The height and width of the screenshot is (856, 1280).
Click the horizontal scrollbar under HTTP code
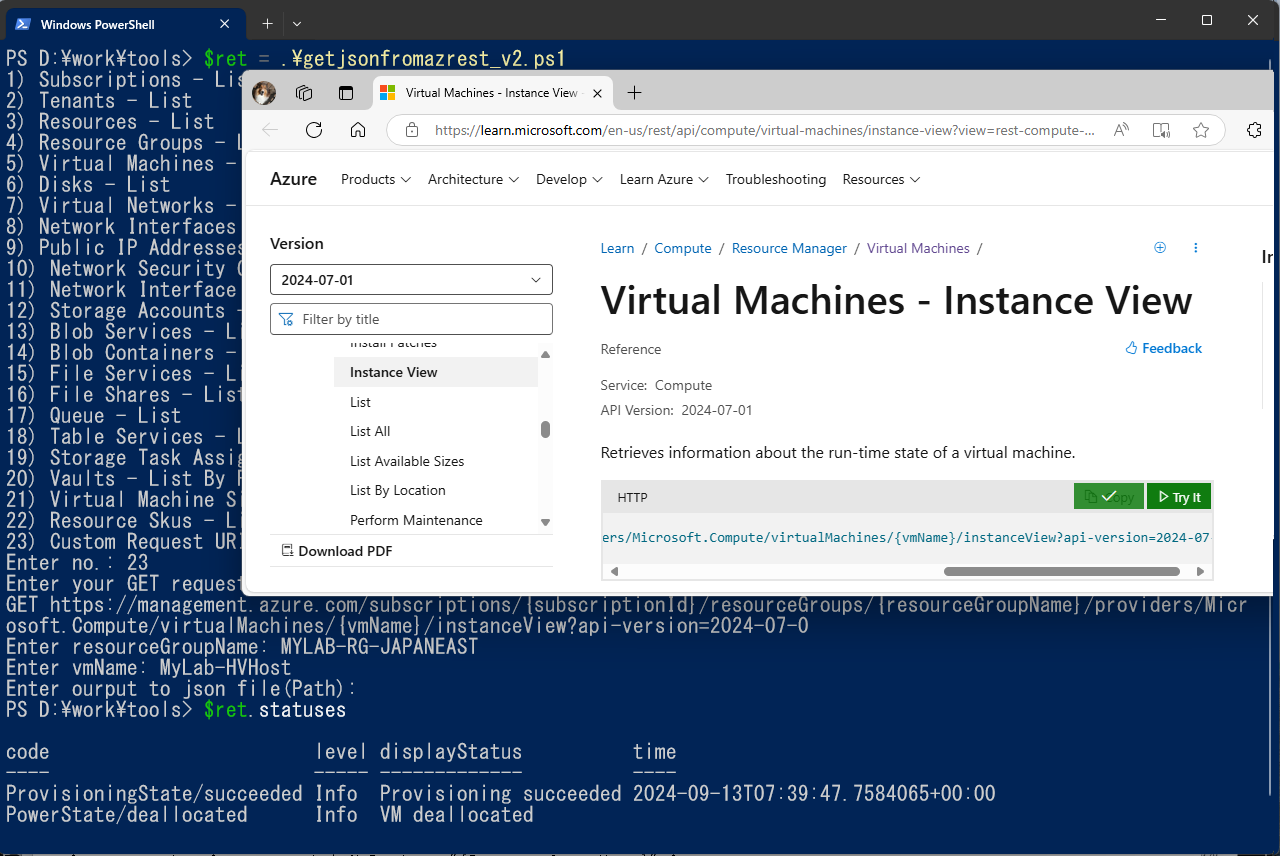(1061, 572)
